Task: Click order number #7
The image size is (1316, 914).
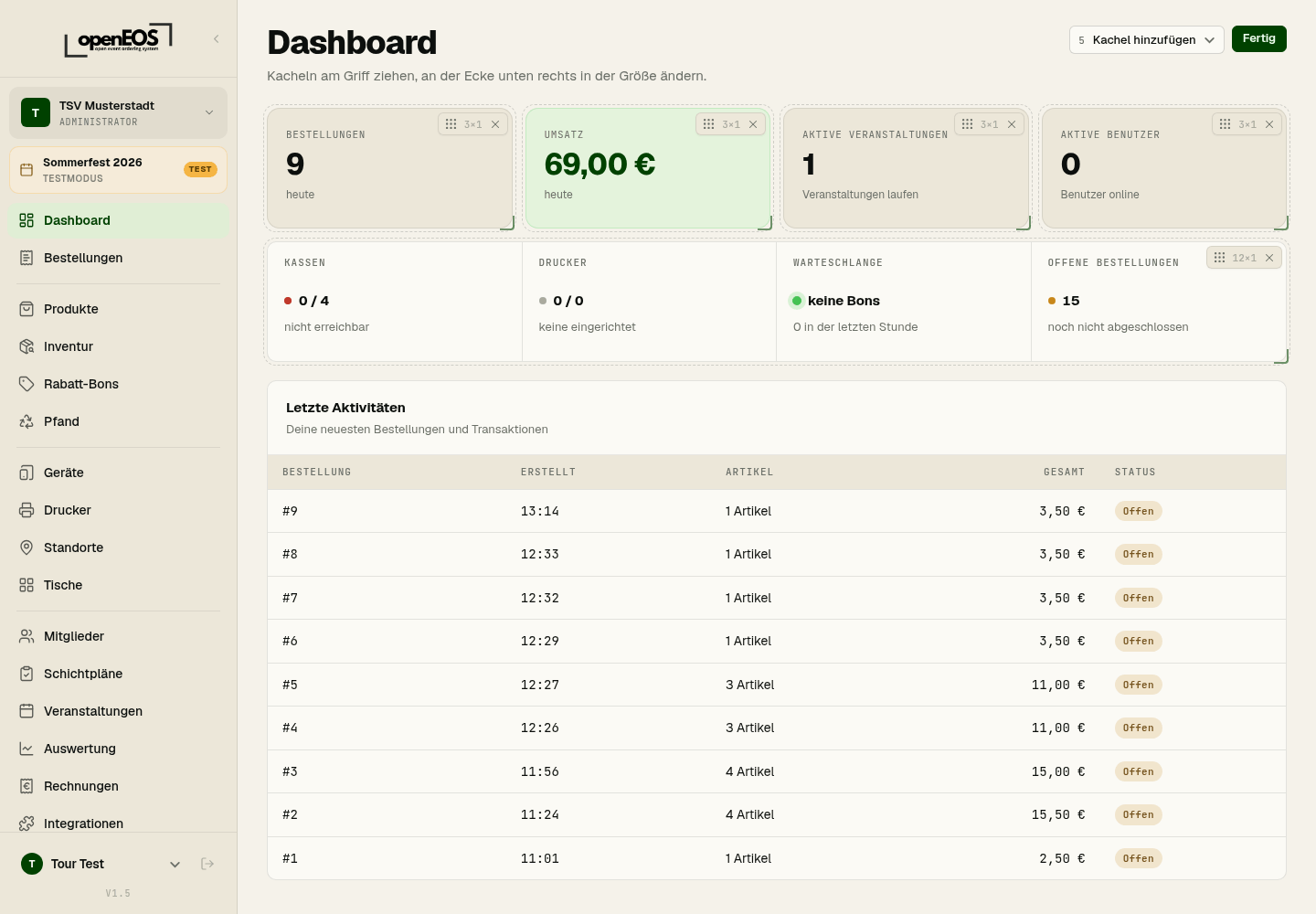Action: click(x=290, y=598)
